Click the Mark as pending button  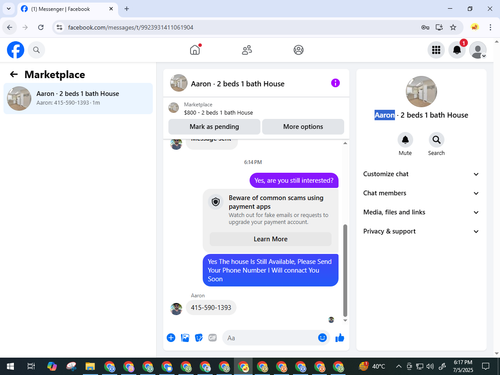click(x=214, y=127)
